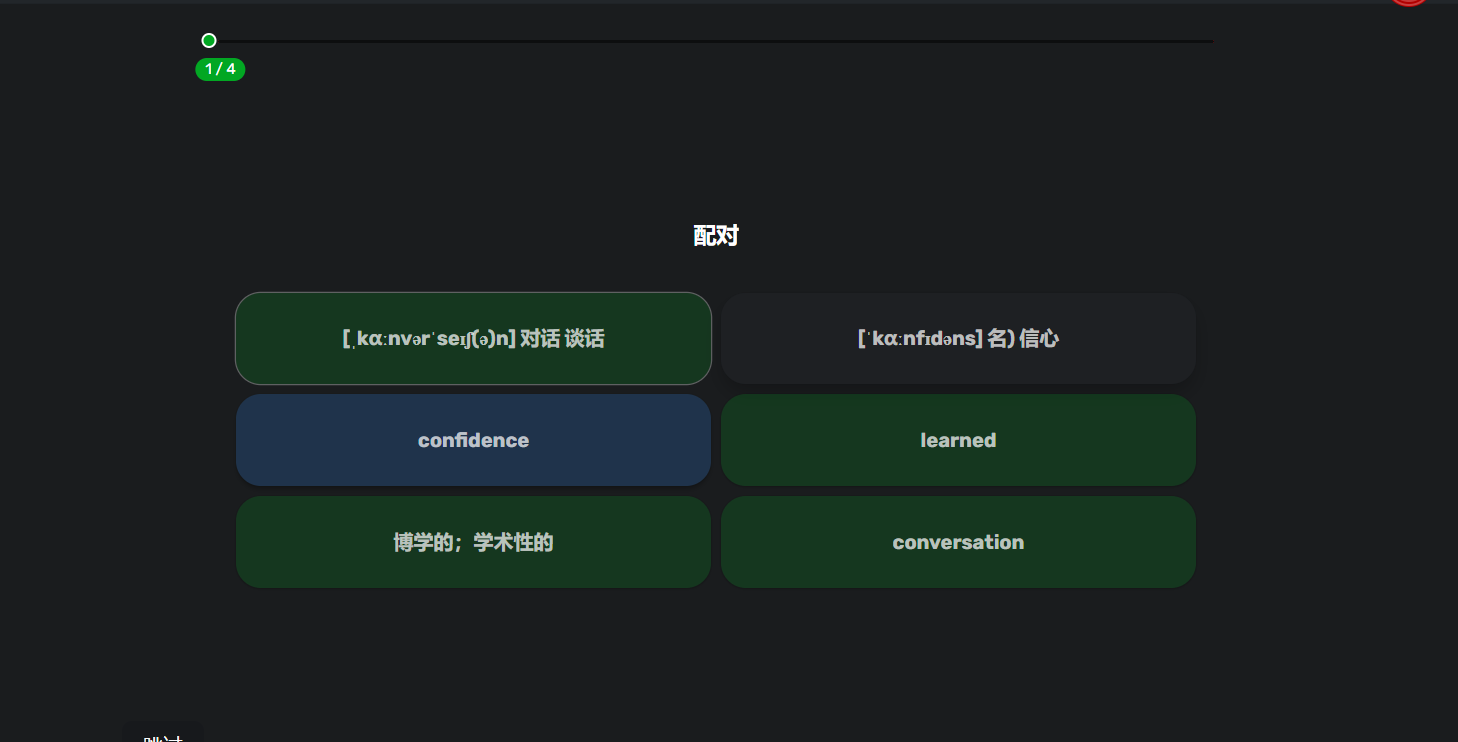This screenshot has height=742, width=1458.
Task: Match the dark-grey [ˈkɑːnfɪdəns] phonetic card
Action: coord(958,338)
